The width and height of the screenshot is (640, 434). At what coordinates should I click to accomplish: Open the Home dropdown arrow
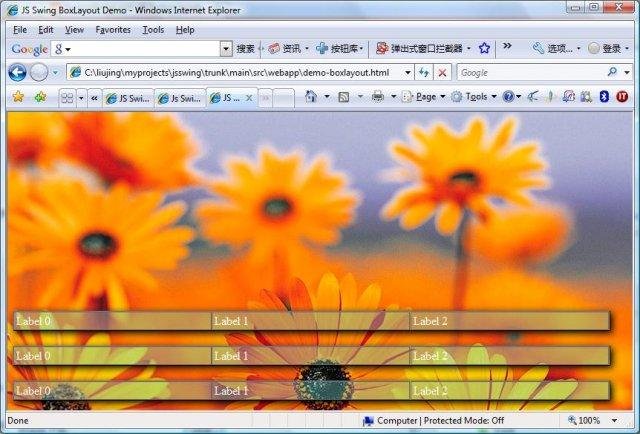click(327, 97)
